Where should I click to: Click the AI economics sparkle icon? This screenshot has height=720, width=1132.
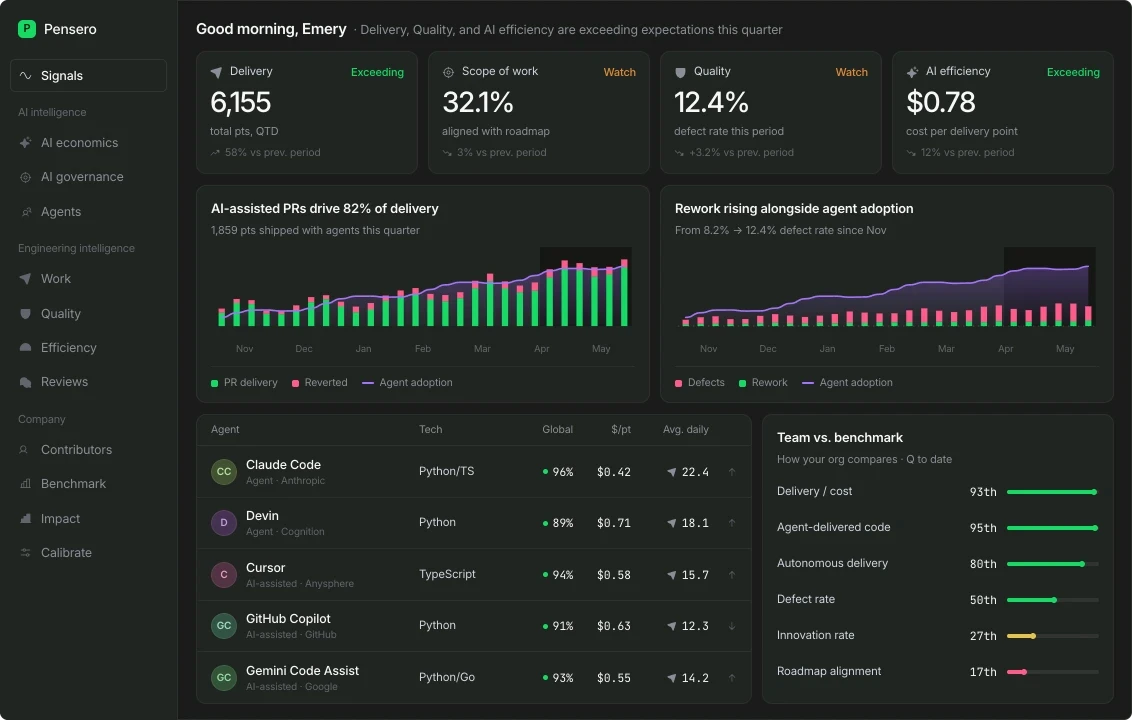tap(25, 143)
